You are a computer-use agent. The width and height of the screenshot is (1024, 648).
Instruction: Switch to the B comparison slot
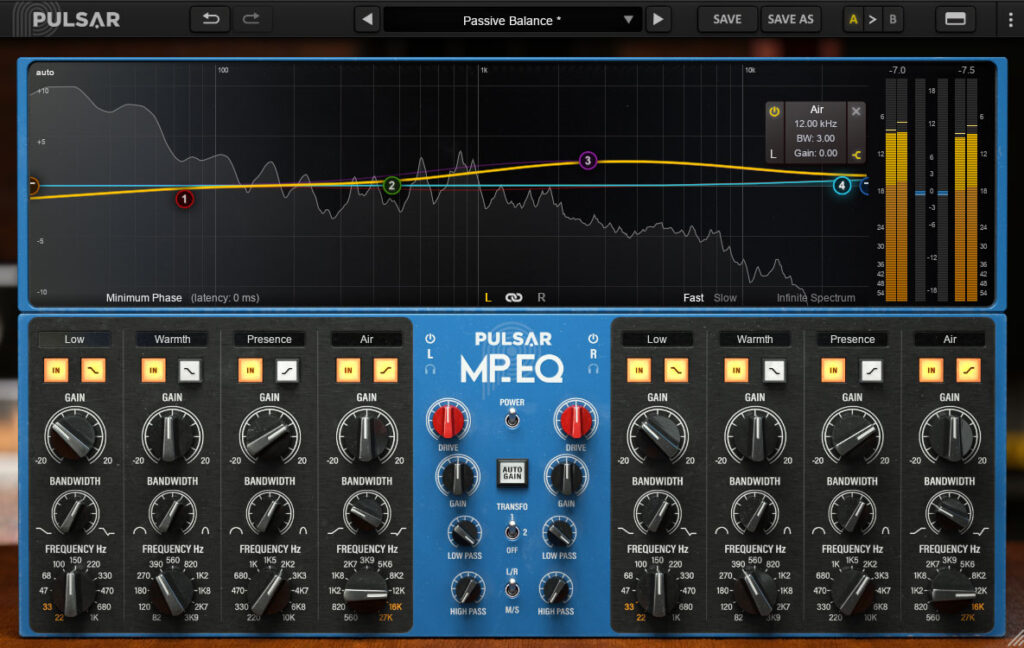pyautogui.click(x=893, y=19)
